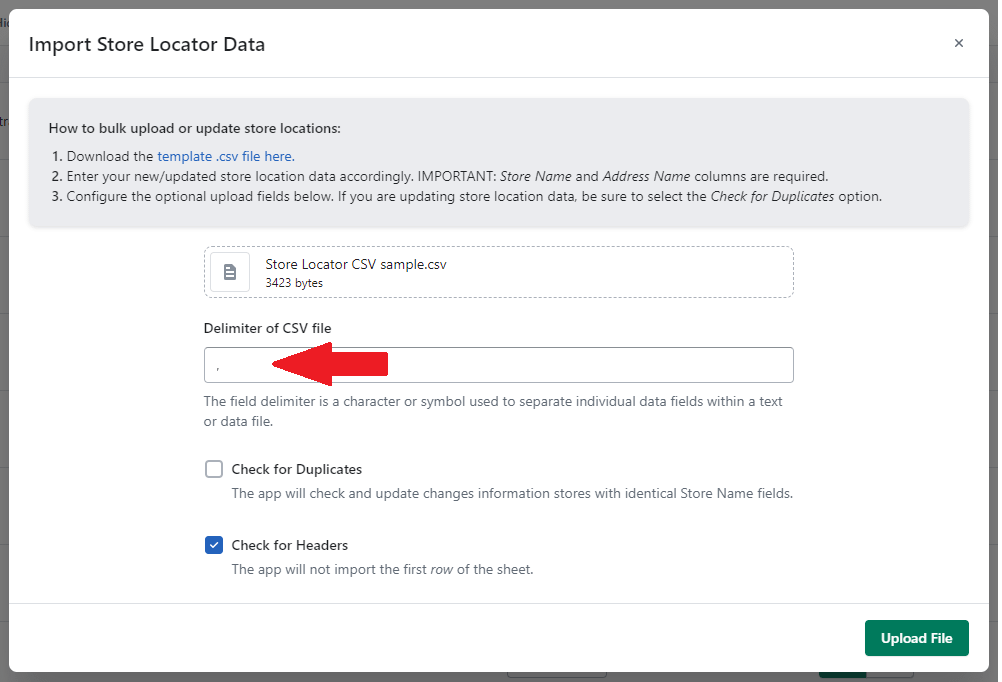The height and width of the screenshot is (682, 1002).
Task: Click the Delimiter of CSV file label
Action: click(267, 328)
